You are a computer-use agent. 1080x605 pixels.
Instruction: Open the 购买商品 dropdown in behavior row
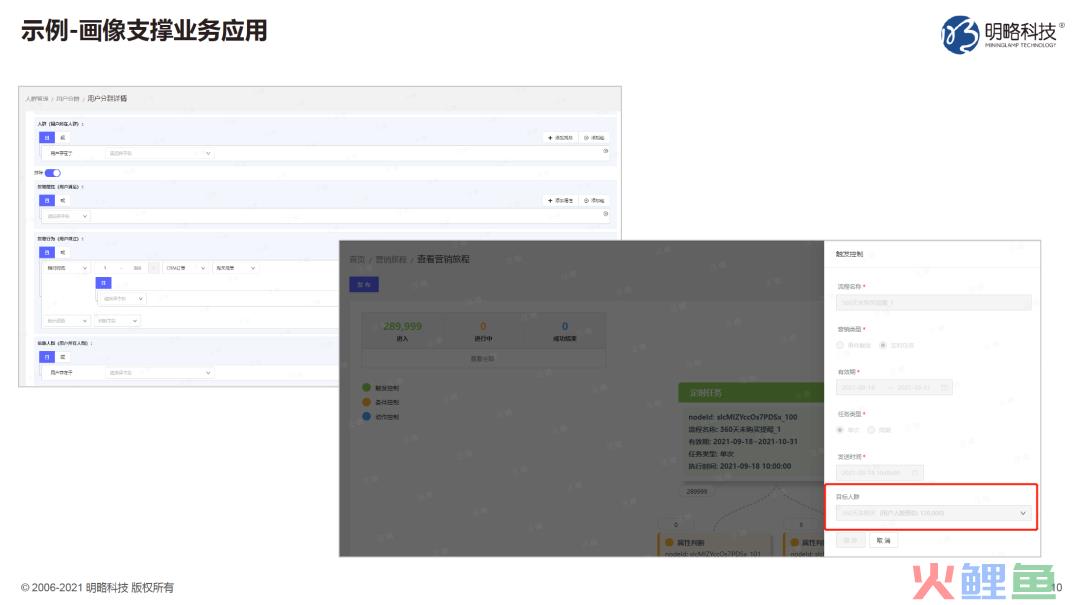pos(236,267)
